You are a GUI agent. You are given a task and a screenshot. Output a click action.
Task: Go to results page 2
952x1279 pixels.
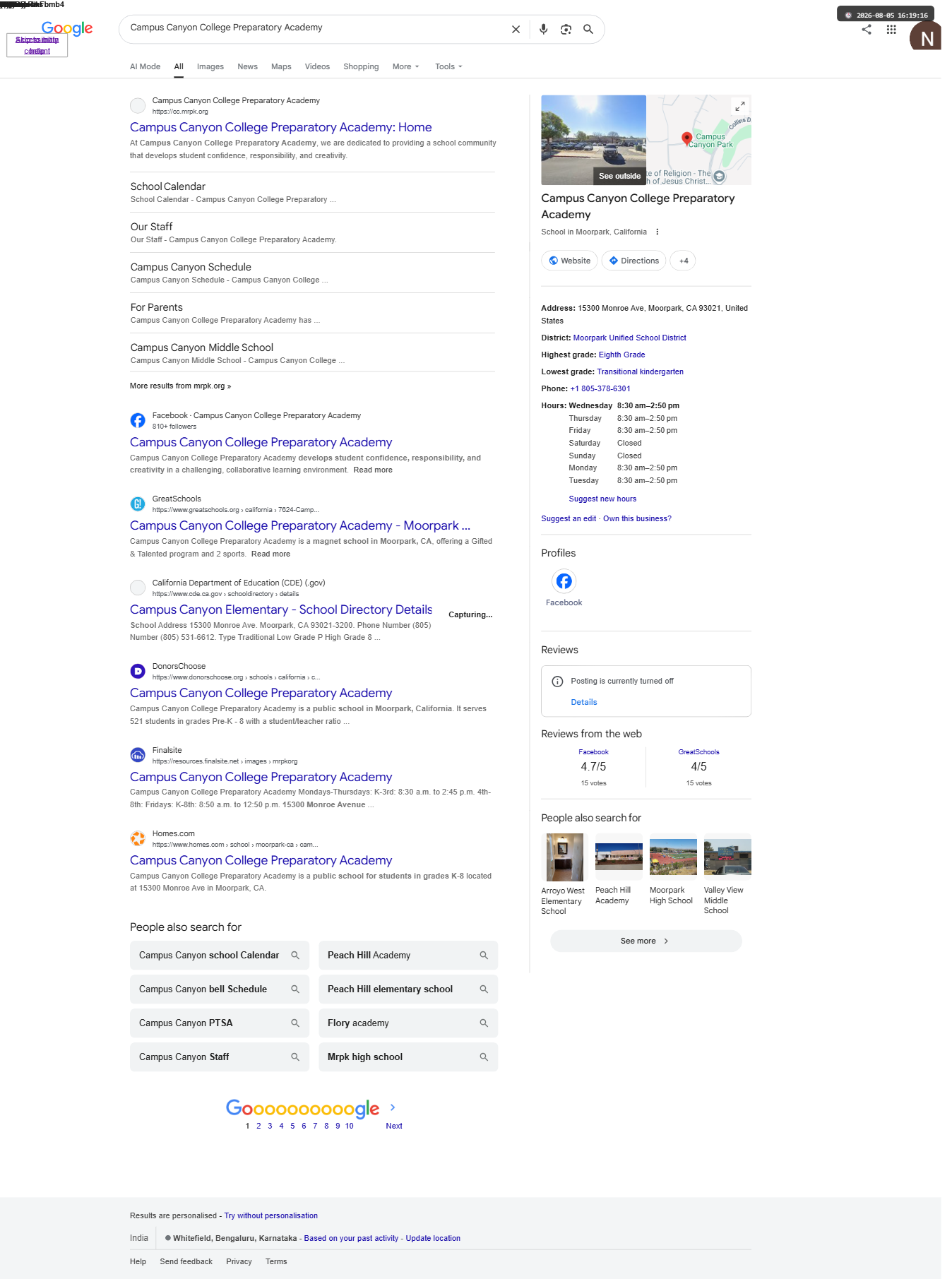[258, 1126]
